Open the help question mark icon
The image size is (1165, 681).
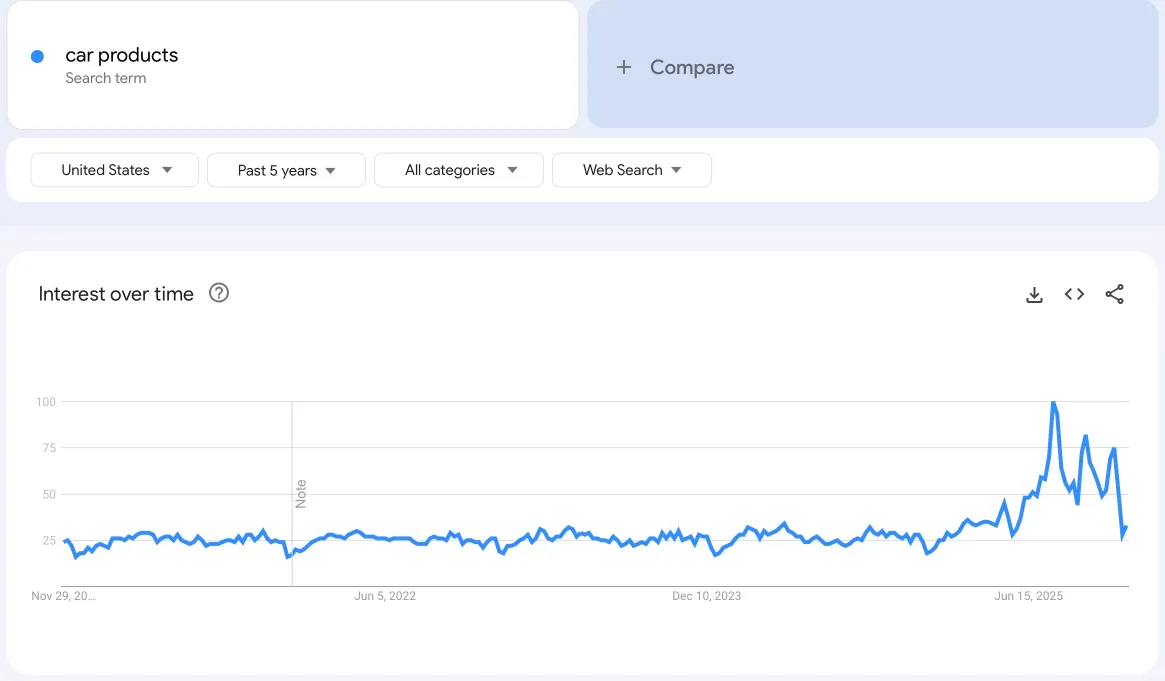pos(219,293)
